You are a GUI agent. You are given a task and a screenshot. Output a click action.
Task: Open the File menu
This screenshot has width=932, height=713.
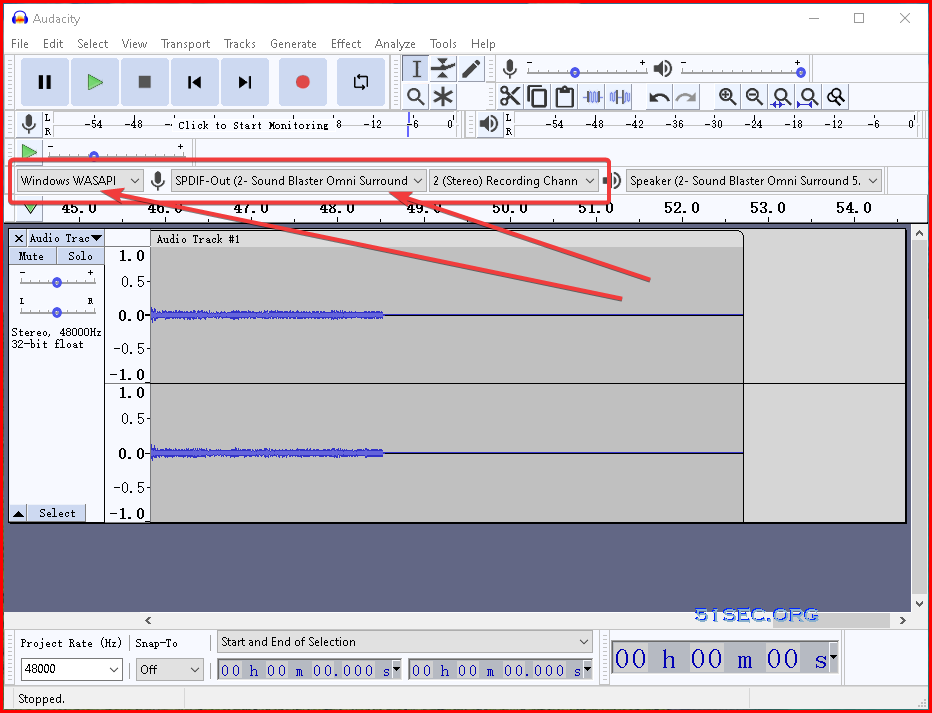[x=20, y=44]
